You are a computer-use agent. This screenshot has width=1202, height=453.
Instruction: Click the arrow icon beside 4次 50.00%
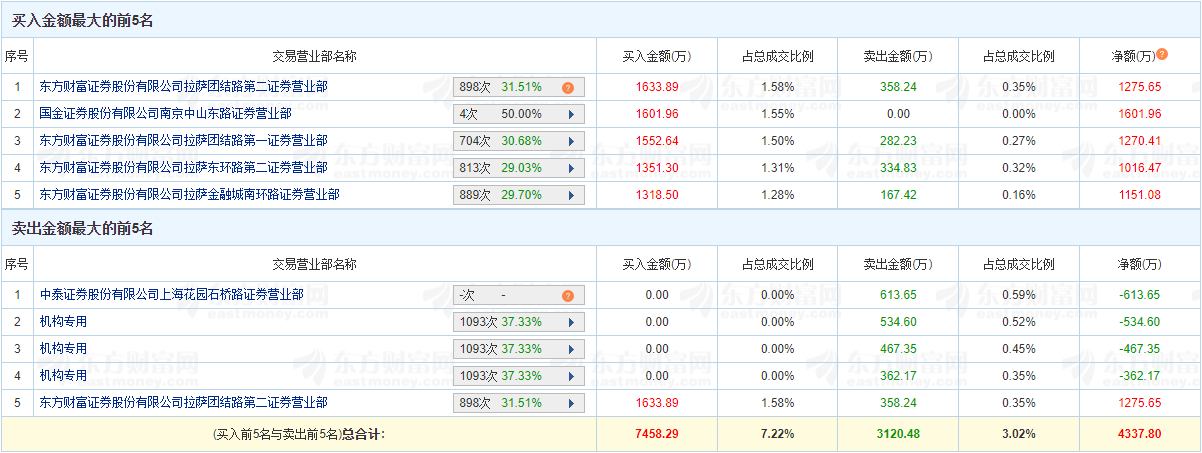tap(571, 114)
